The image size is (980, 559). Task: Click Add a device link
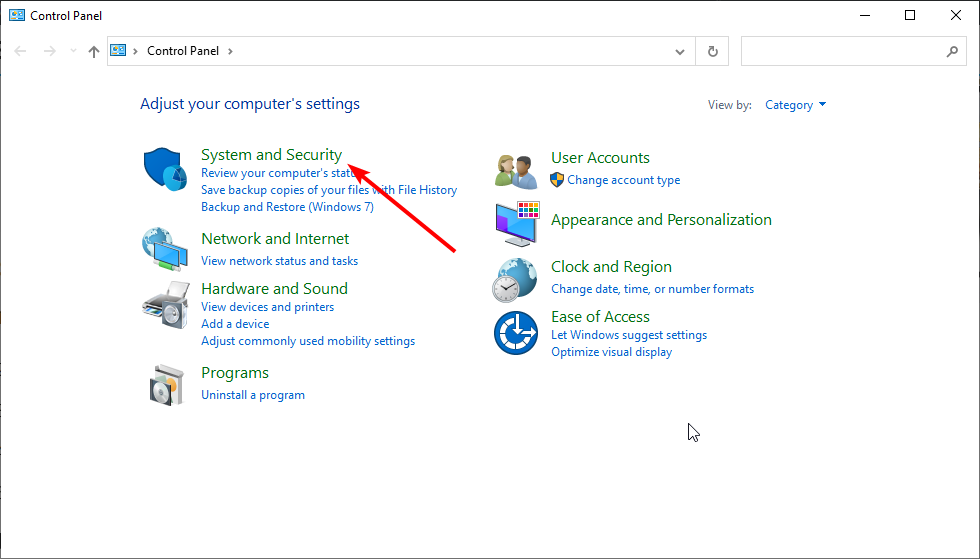click(235, 324)
